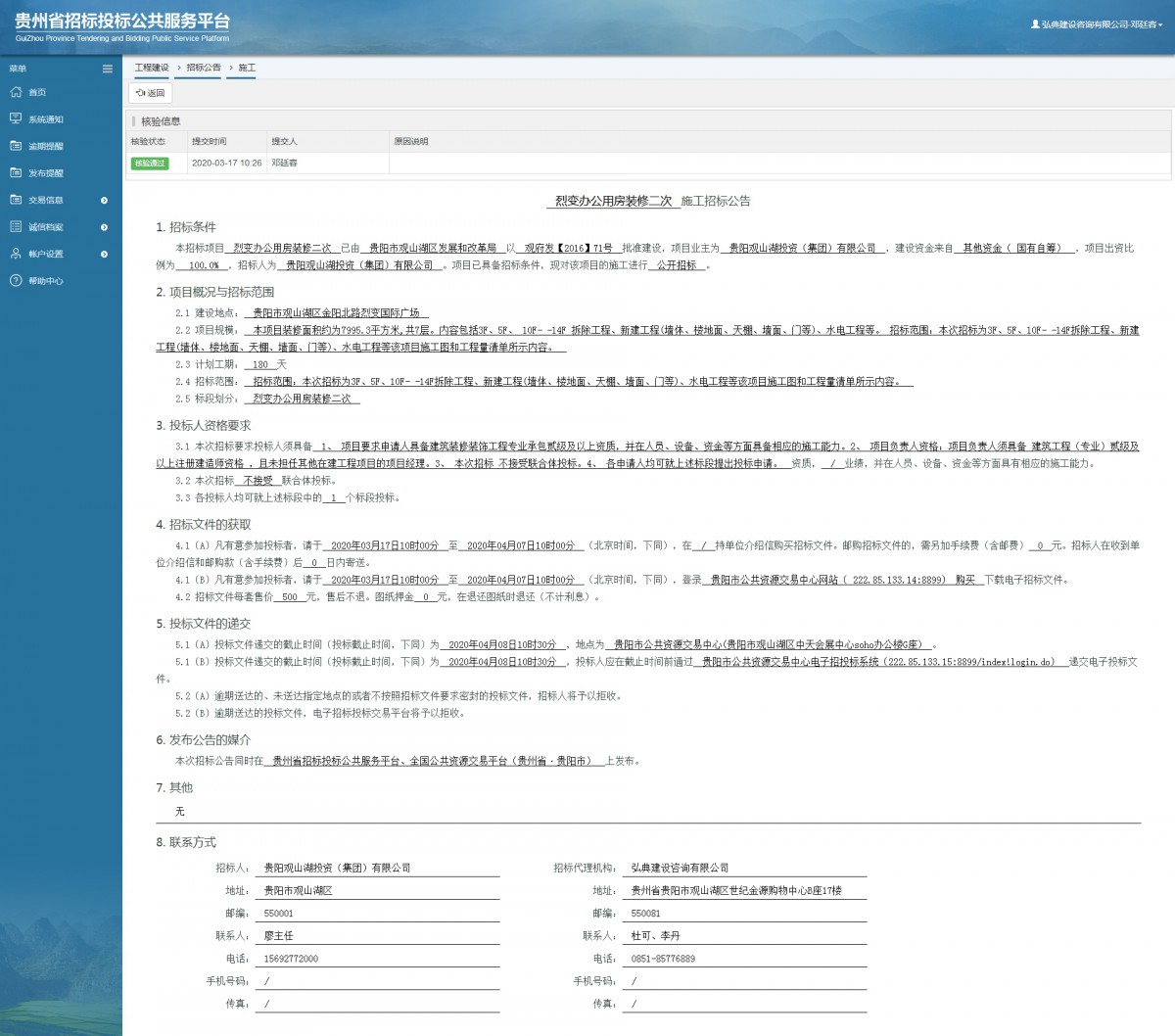Screen dimensions: 1175x1036
Task: Expand the 交易信息 submenu arrow
Action: click(105, 201)
